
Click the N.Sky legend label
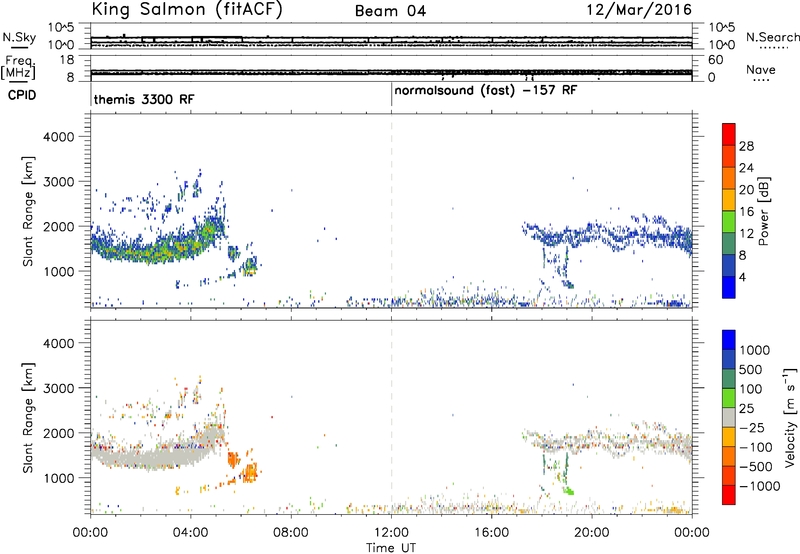click(19, 37)
